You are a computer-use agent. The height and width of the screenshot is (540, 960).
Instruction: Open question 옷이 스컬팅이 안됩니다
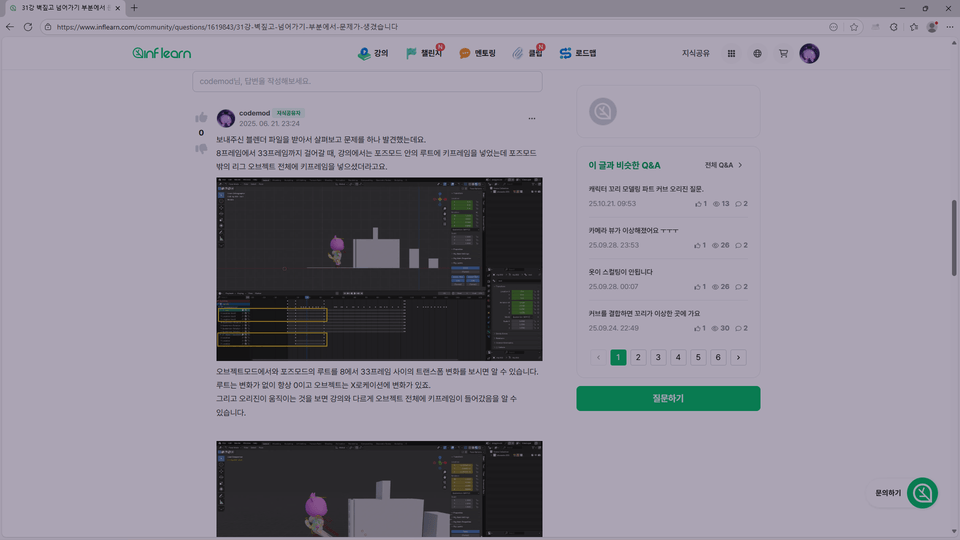pos(620,272)
